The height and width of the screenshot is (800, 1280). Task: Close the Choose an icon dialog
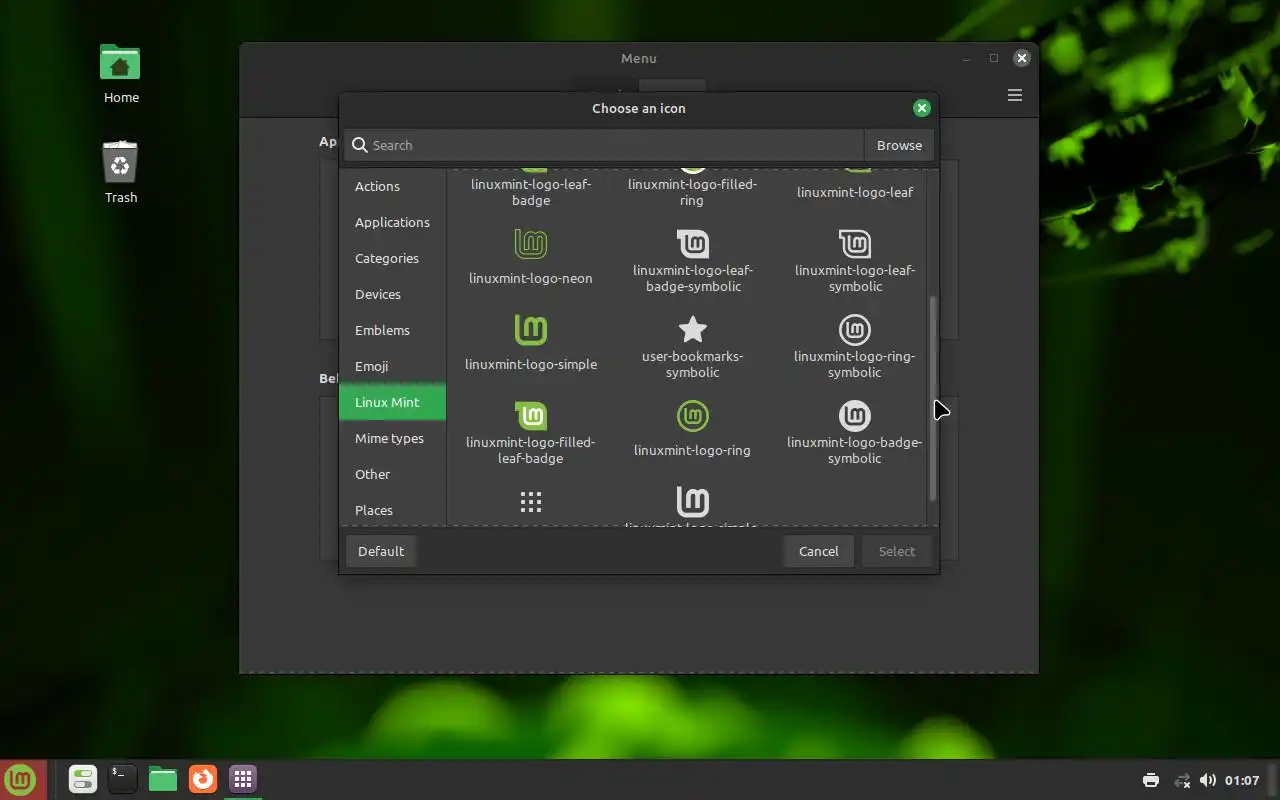tap(922, 108)
